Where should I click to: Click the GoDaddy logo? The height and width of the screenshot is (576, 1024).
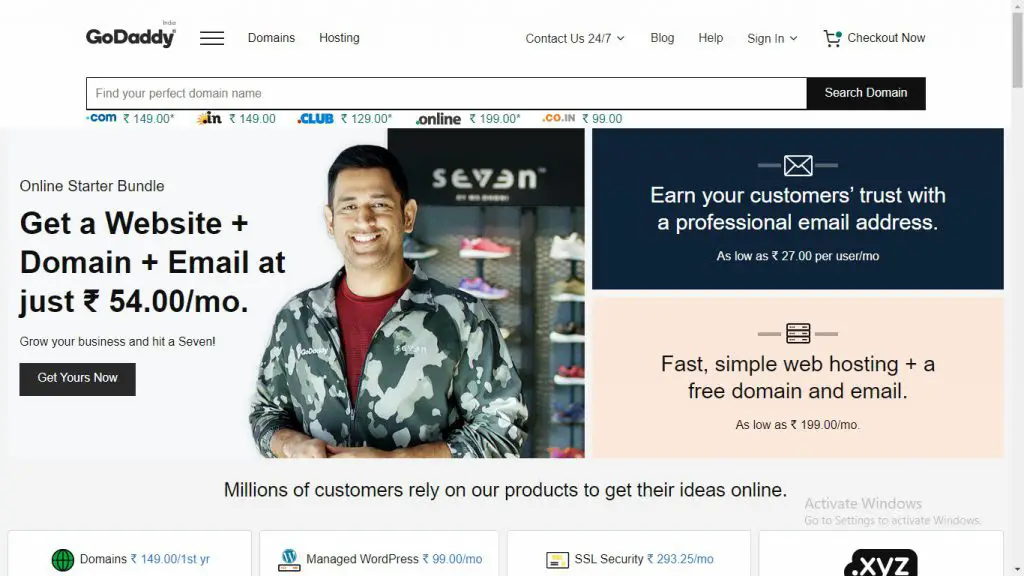[x=131, y=36]
